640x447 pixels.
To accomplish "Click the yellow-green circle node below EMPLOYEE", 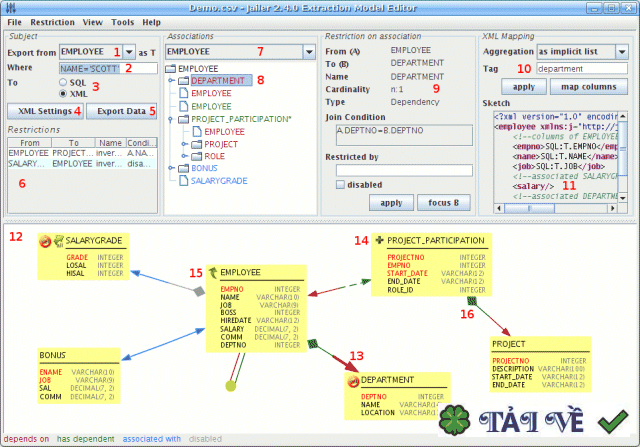I will coord(231,385).
